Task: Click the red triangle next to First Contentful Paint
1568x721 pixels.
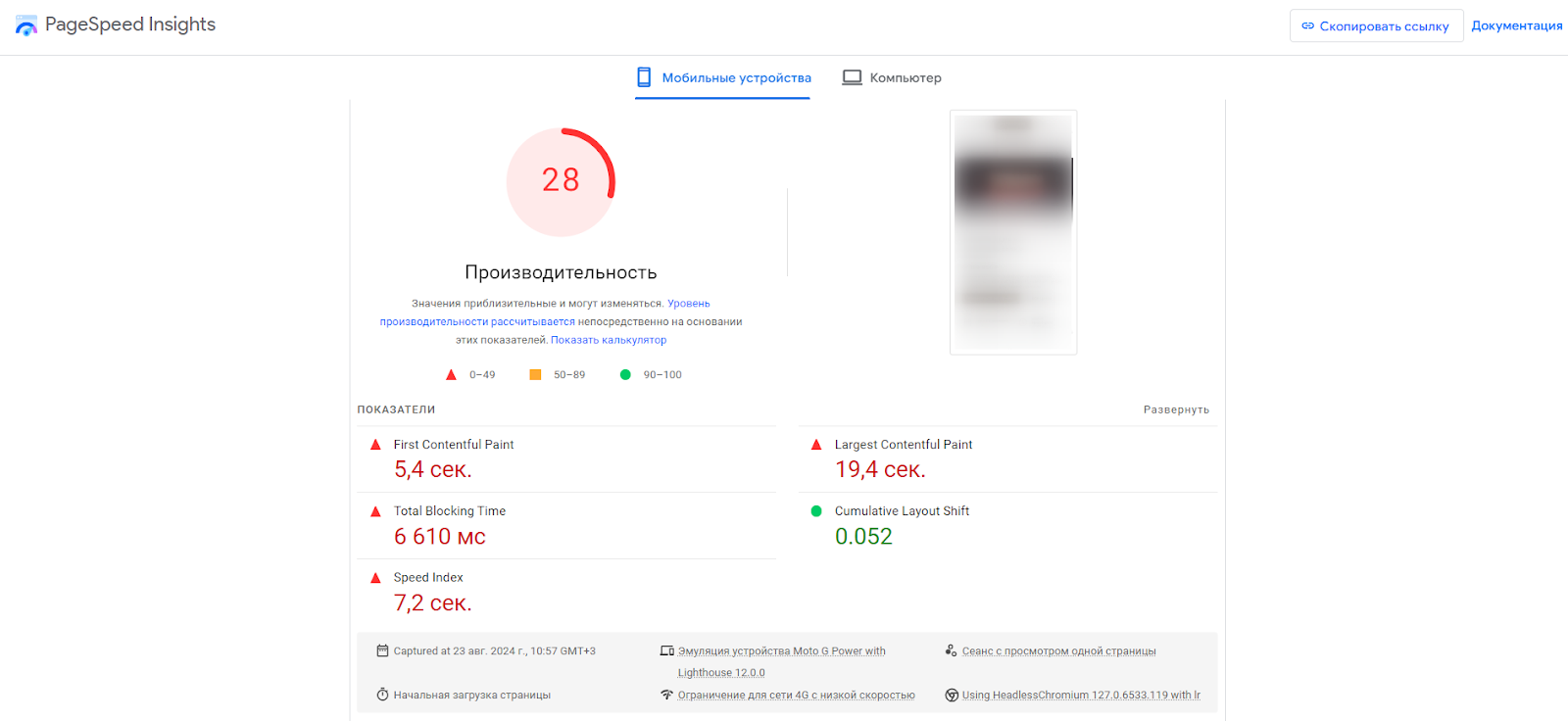Action: [375, 445]
